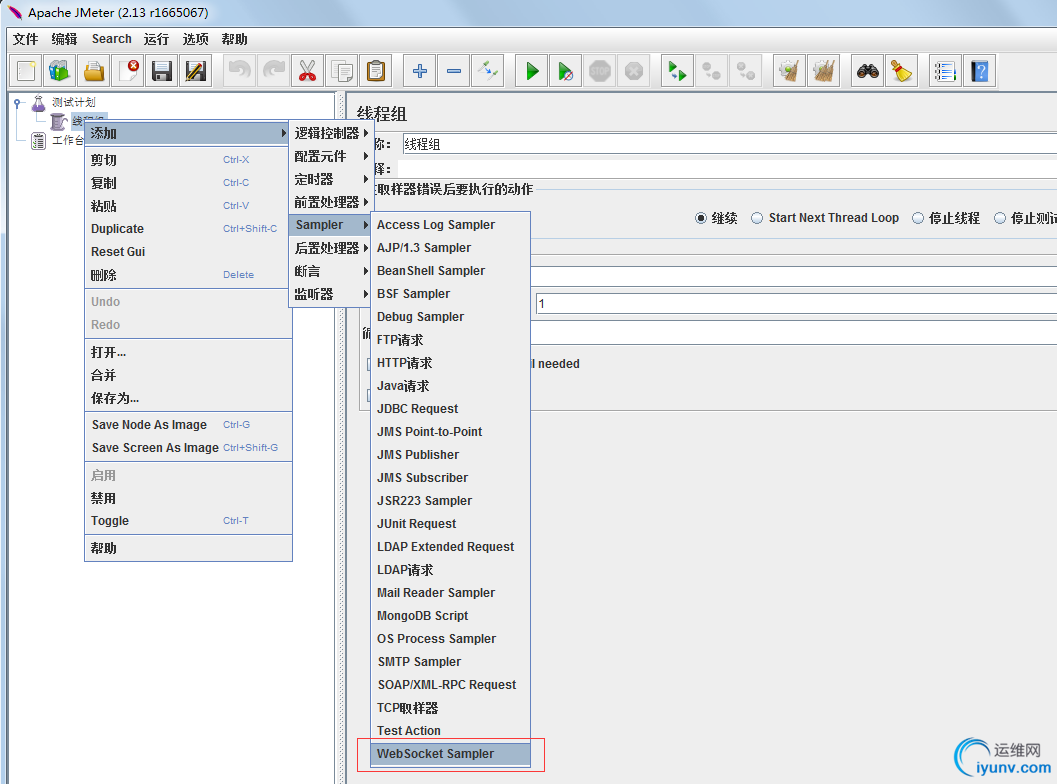This screenshot has height=784, width=1057.
Task: Expand the 前置处理器 submenu
Action: pyautogui.click(x=330, y=202)
